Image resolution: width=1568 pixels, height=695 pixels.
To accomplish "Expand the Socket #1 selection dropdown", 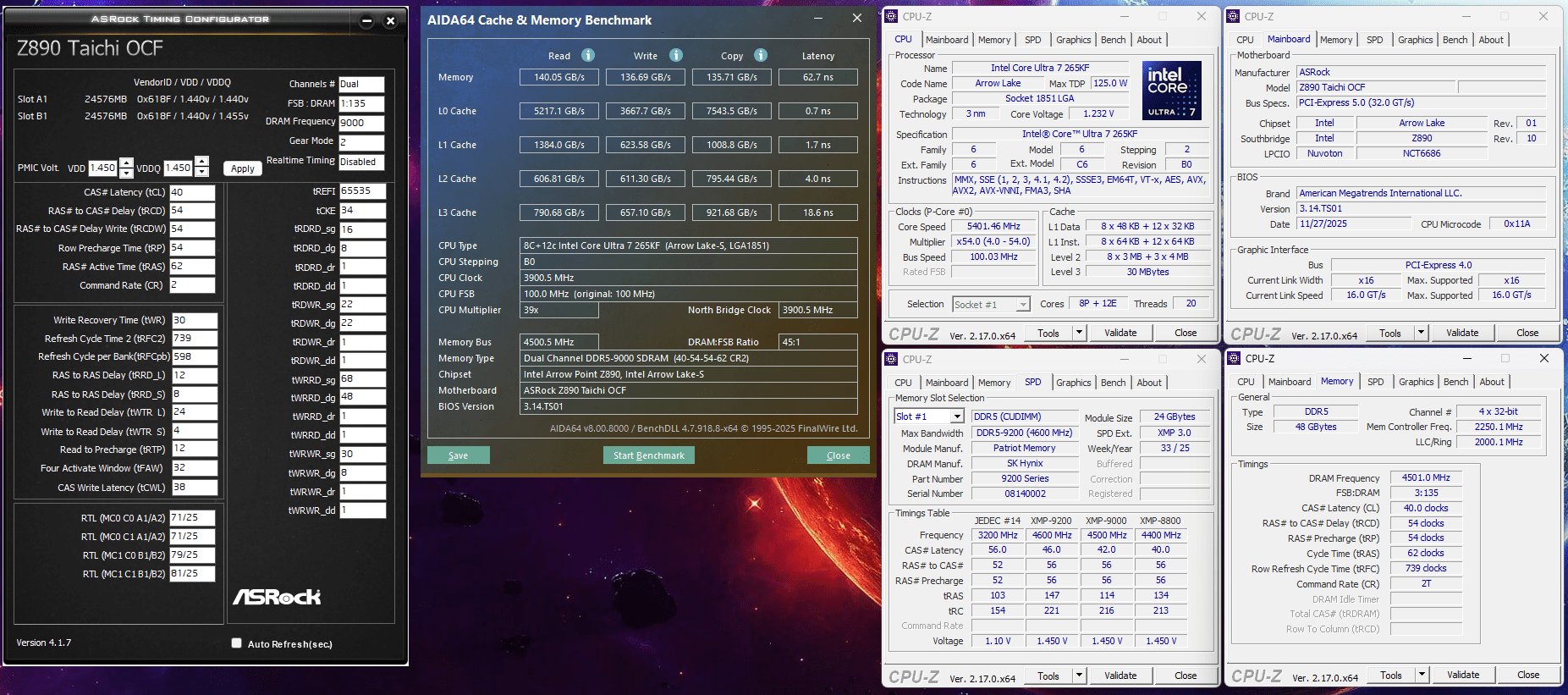I will coord(1023,305).
